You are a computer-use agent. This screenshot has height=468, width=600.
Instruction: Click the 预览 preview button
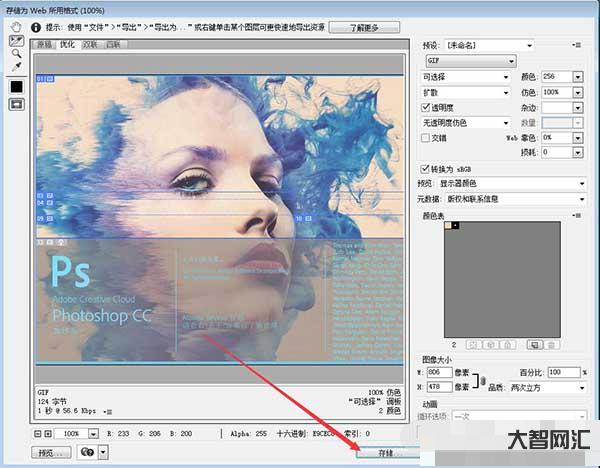(51, 453)
